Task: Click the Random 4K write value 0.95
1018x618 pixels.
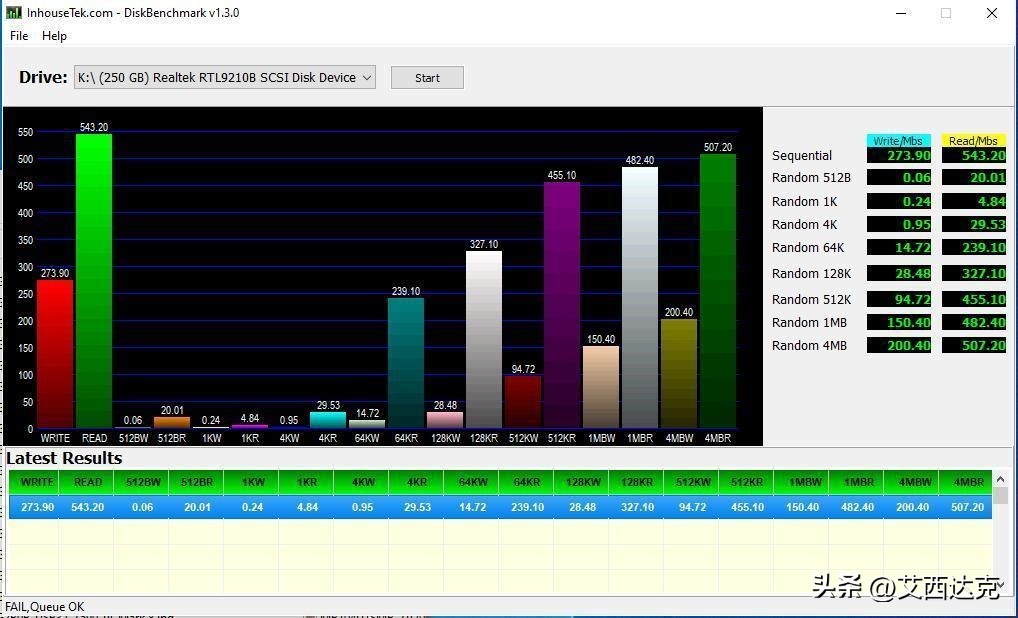Action: [898, 225]
